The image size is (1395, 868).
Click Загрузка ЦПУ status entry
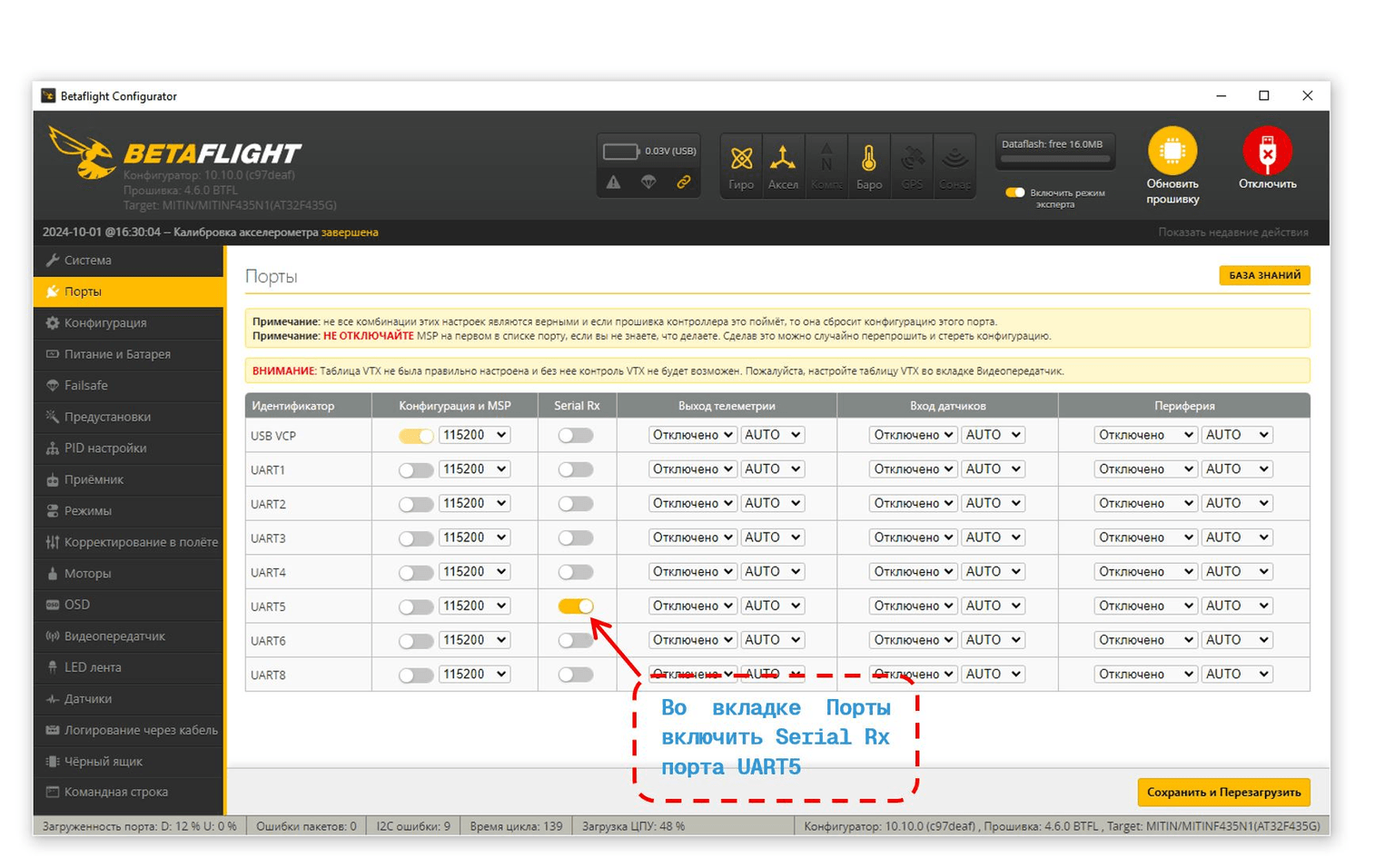pyautogui.click(x=633, y=827)
